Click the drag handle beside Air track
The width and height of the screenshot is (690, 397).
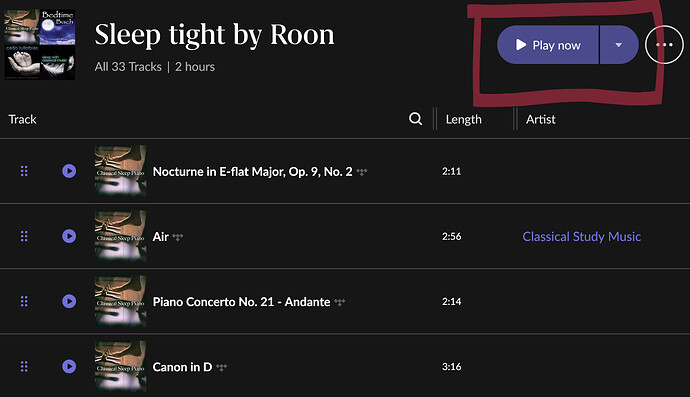pyautogui.click(x=24, y=236)
